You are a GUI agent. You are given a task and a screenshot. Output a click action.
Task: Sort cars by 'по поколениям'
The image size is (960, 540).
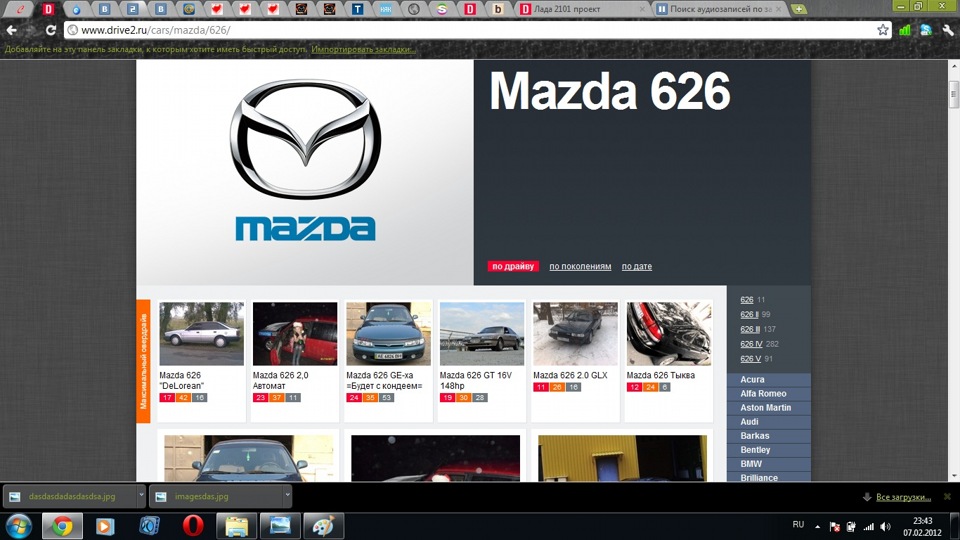click(580, 266)
